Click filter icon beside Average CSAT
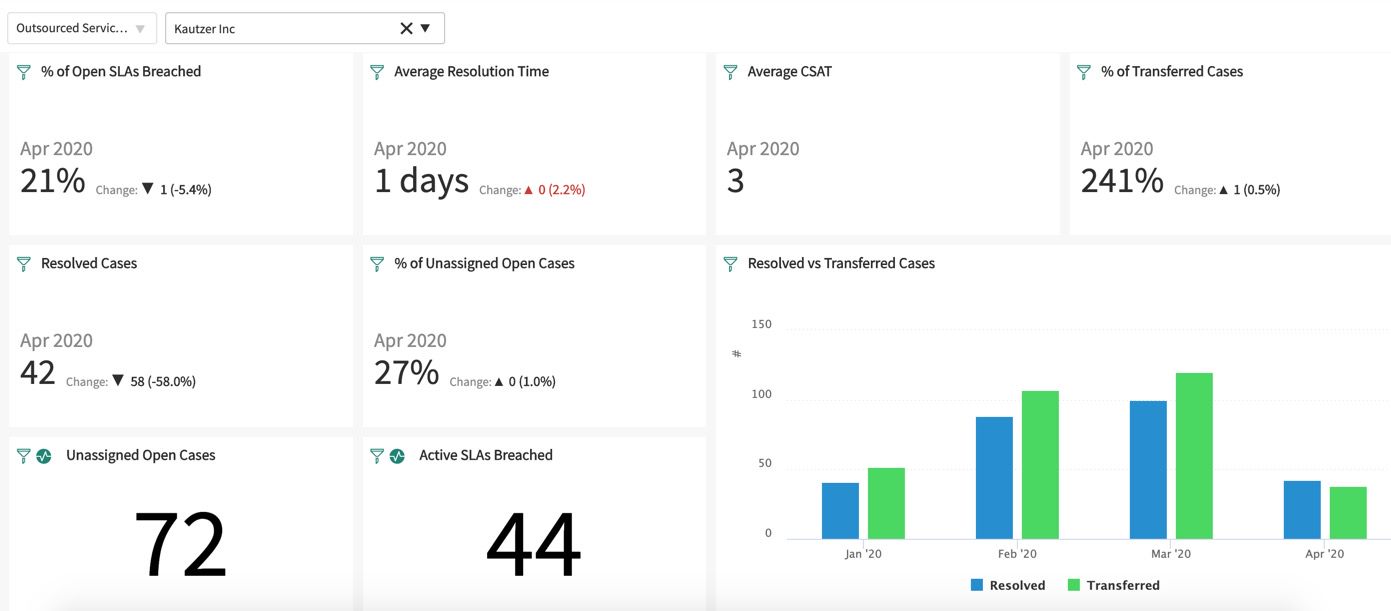Screen dimensions: 1391x611 tap(730, 72)
